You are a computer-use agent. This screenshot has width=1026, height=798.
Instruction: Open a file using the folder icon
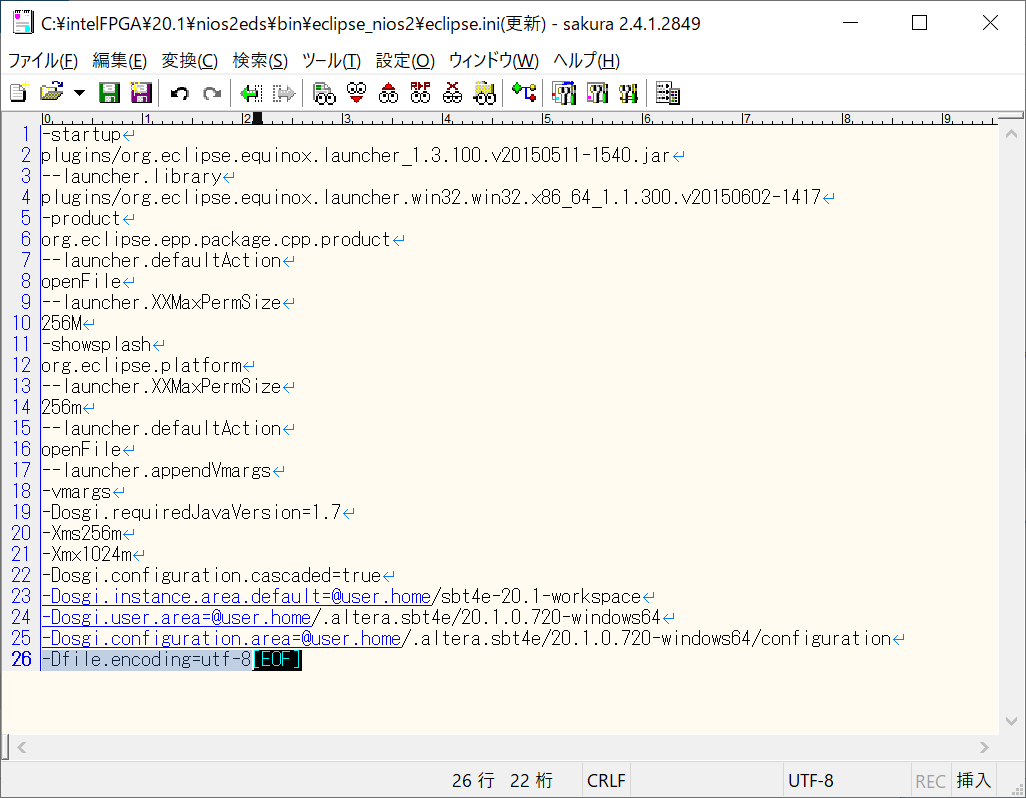[51, 93]
